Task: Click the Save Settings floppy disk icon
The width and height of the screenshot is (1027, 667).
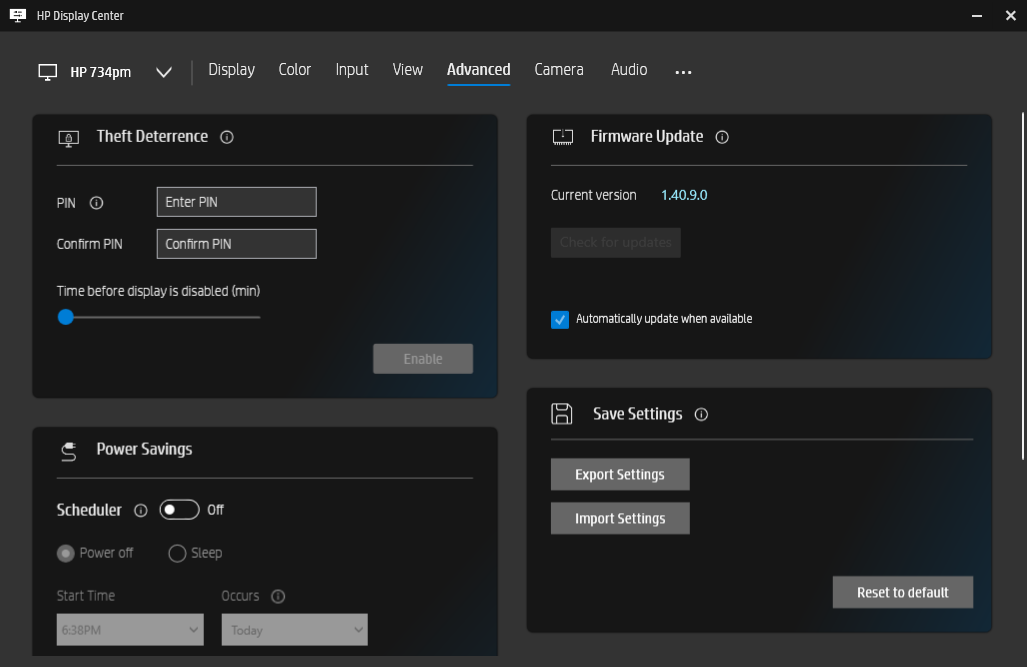Action: [561, 414]
